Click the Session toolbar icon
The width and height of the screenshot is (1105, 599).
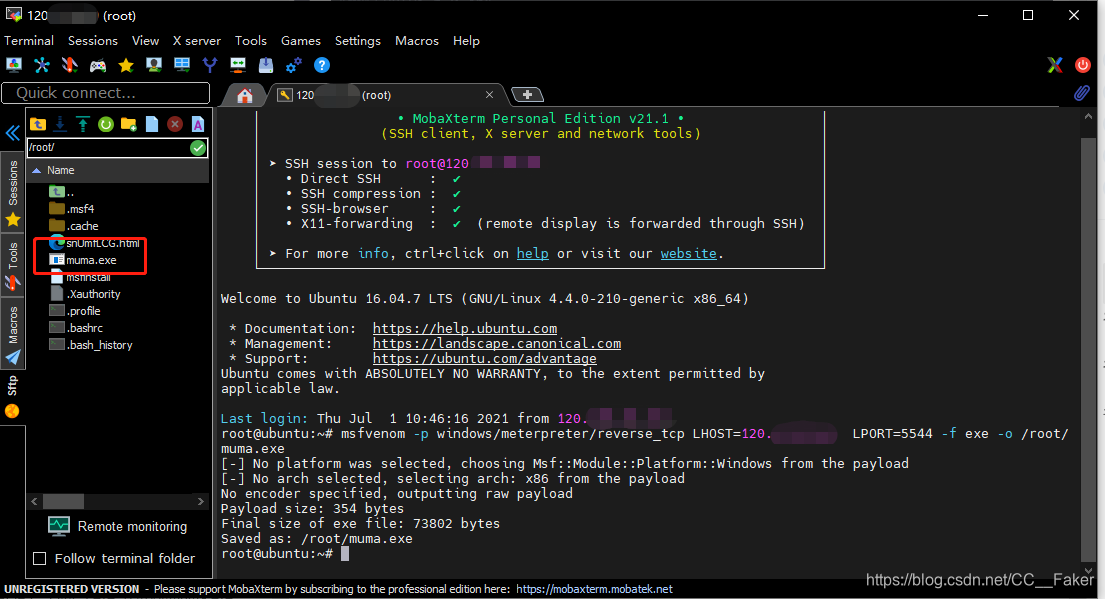[13, 66]
